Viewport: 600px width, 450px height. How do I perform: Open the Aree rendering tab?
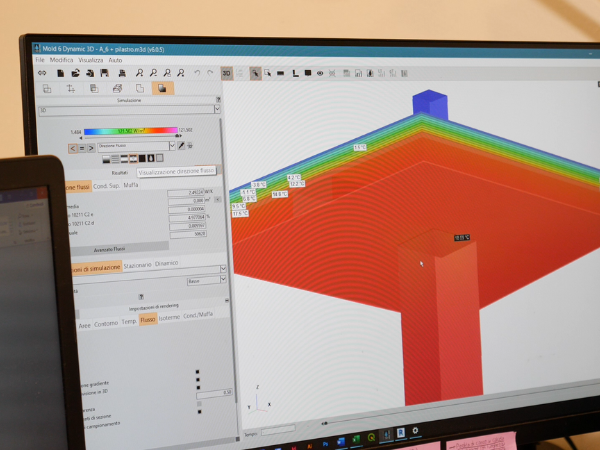(x=85, y=326)
